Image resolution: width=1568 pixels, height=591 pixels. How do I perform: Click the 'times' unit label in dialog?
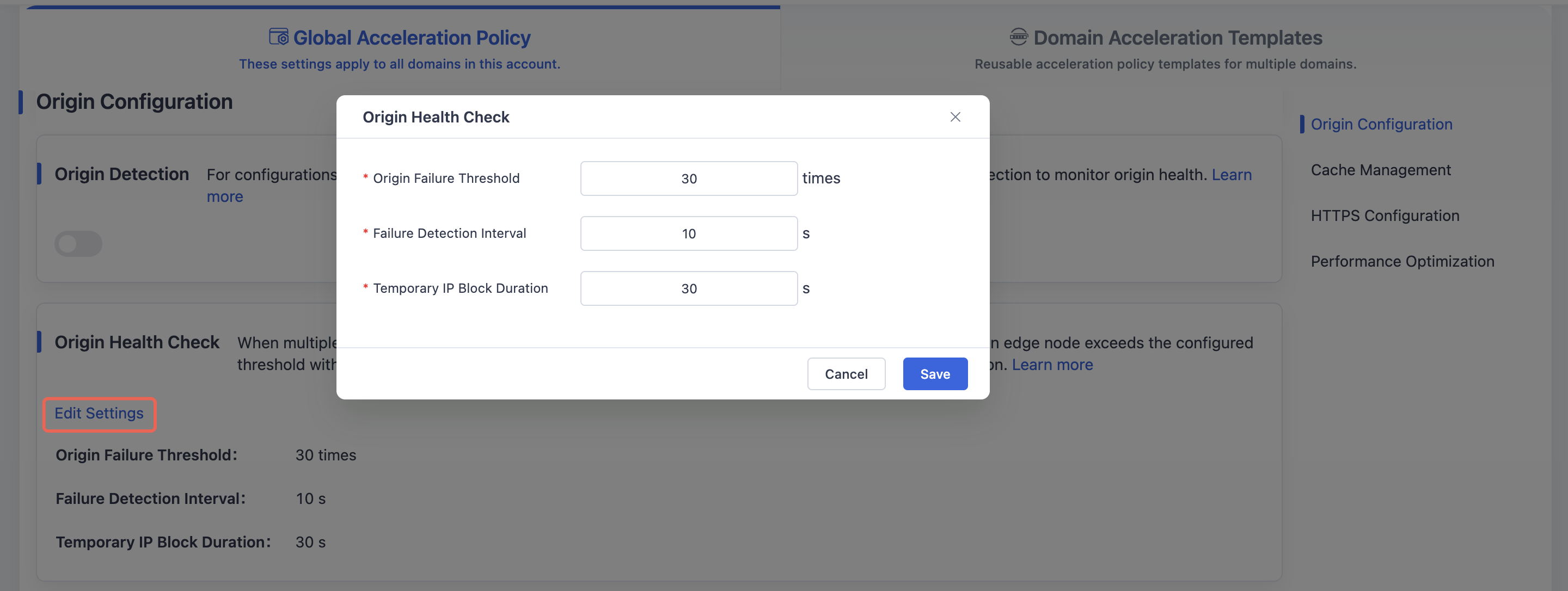pyautogui.click(x=821, y=178)
